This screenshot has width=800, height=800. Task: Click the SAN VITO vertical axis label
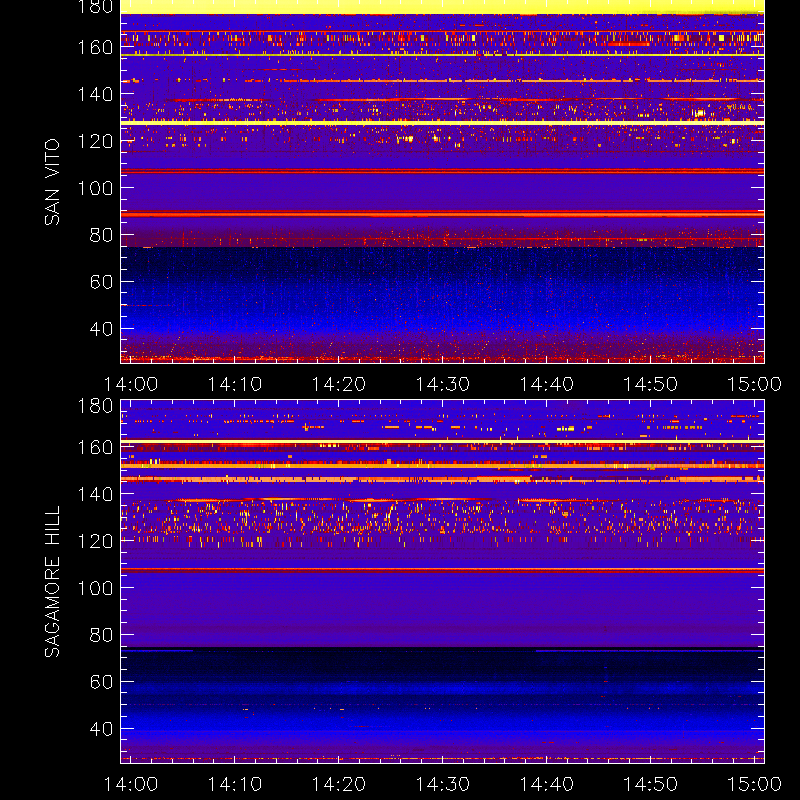tap(52, 182)
